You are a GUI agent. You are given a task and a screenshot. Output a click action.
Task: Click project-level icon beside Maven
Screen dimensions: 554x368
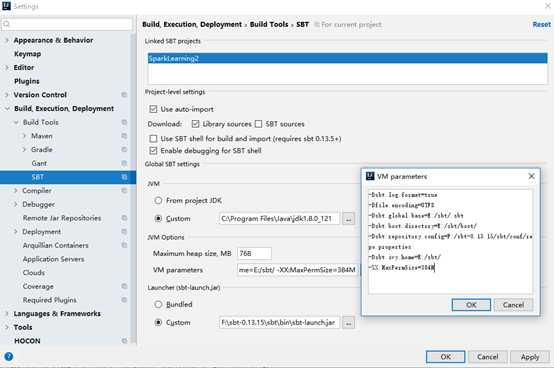[x=124, y=136]
